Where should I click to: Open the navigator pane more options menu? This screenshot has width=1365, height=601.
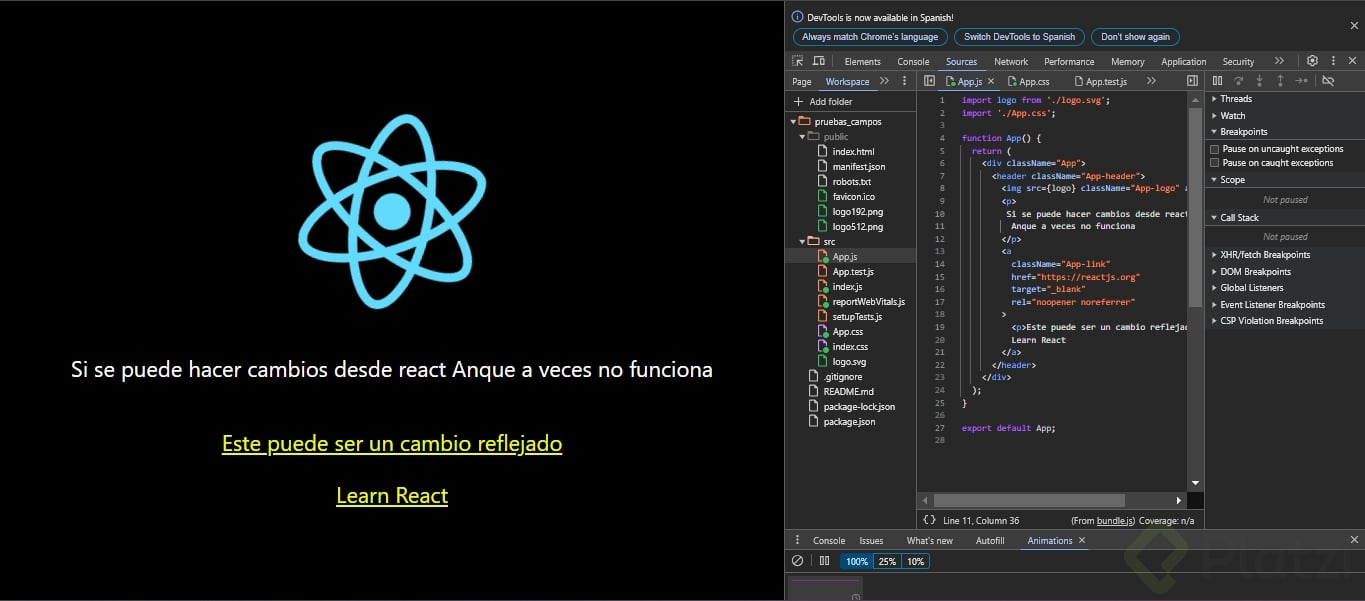(x=904, y=81)
